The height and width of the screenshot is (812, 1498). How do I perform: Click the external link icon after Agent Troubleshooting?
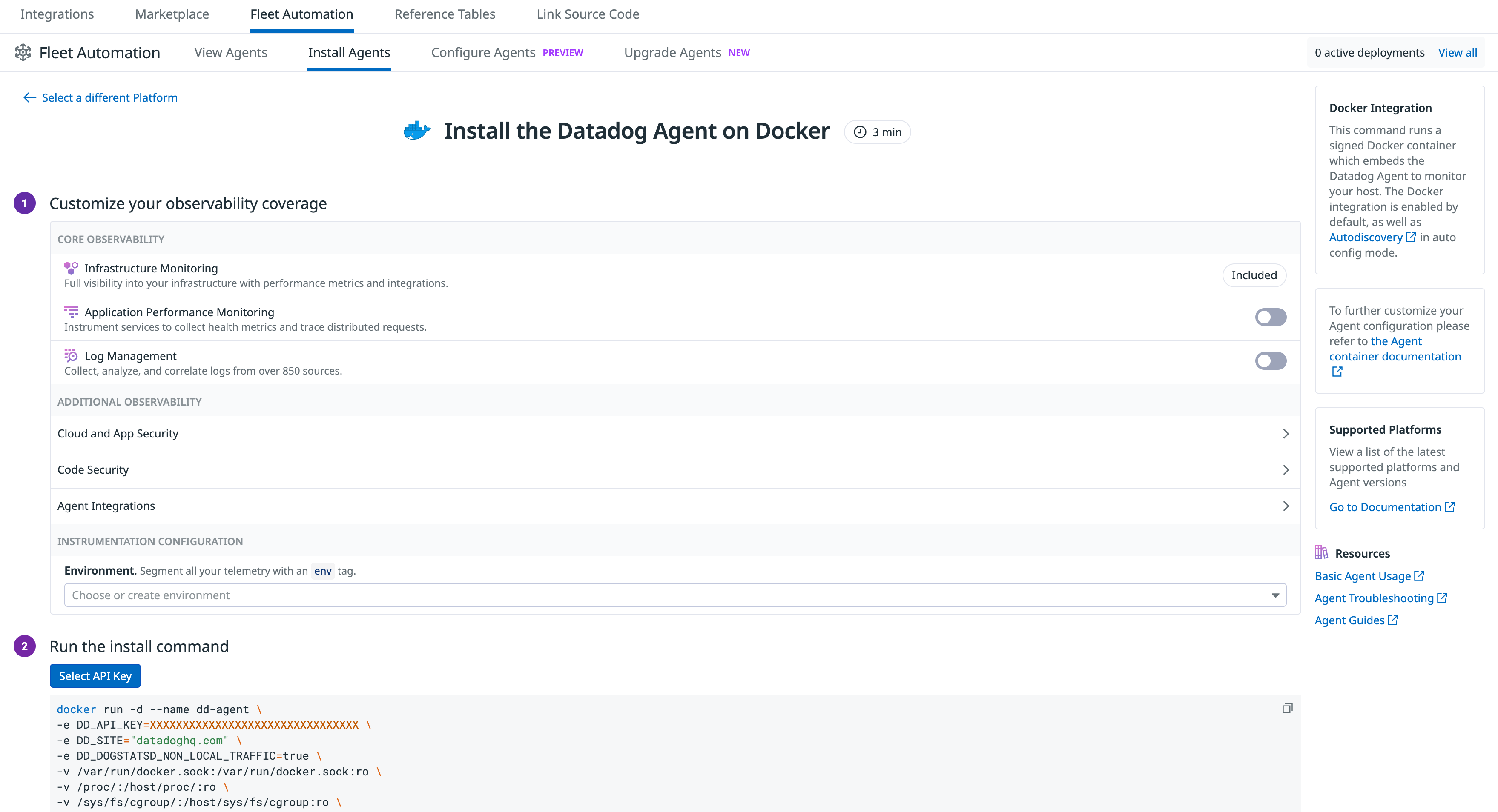(1442, 598)
